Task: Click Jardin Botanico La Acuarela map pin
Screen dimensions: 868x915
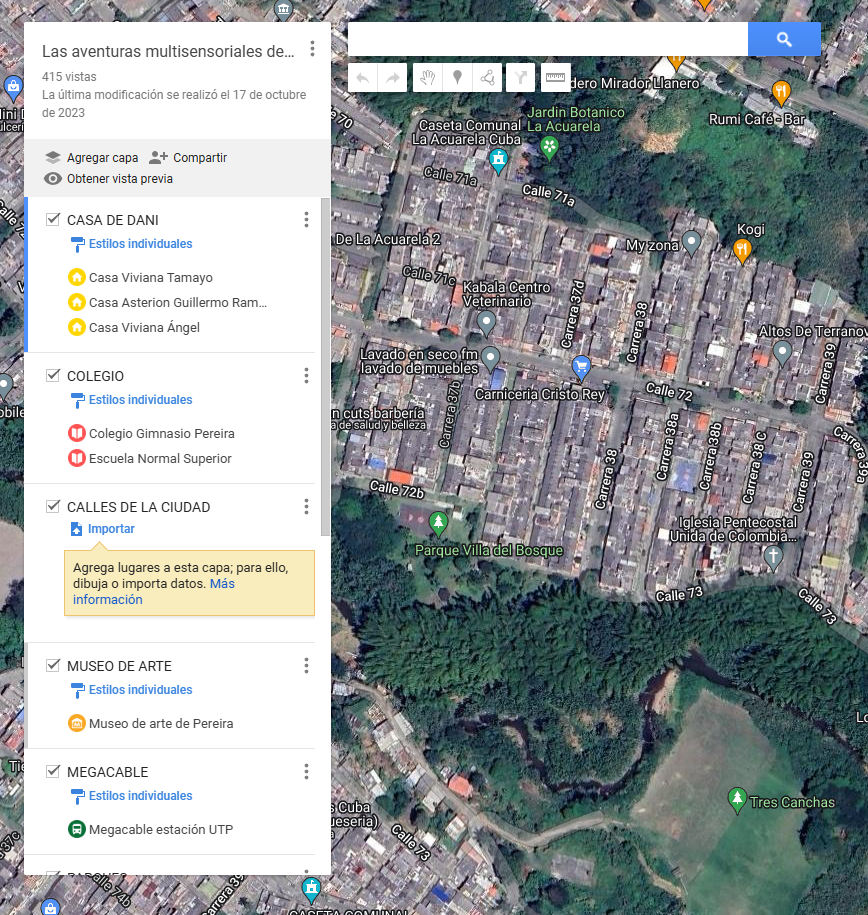Action: pyautogui.click(x=549, y=147)
